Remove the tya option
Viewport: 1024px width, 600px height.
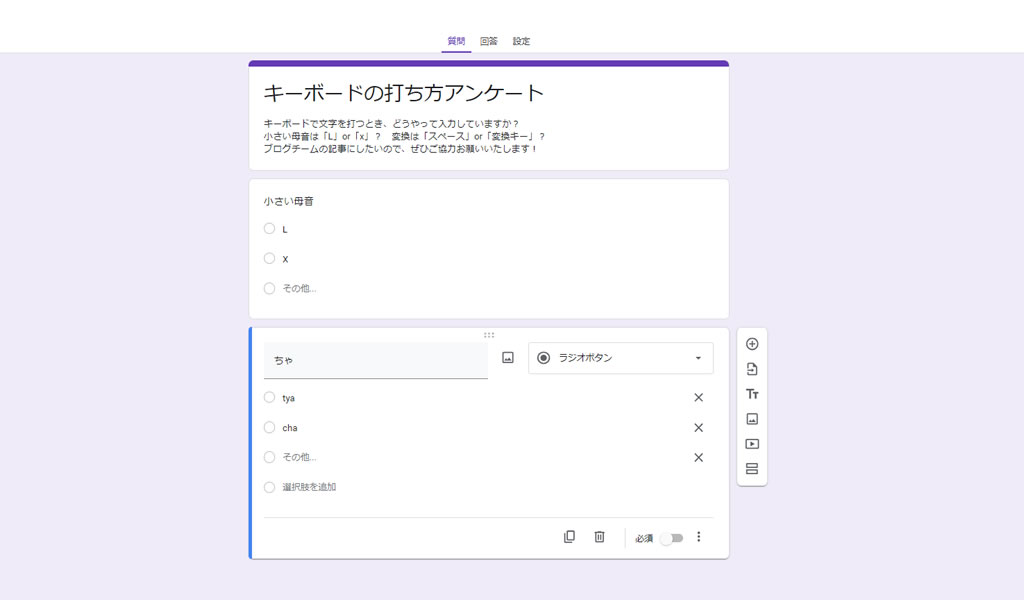coord(698,398)
